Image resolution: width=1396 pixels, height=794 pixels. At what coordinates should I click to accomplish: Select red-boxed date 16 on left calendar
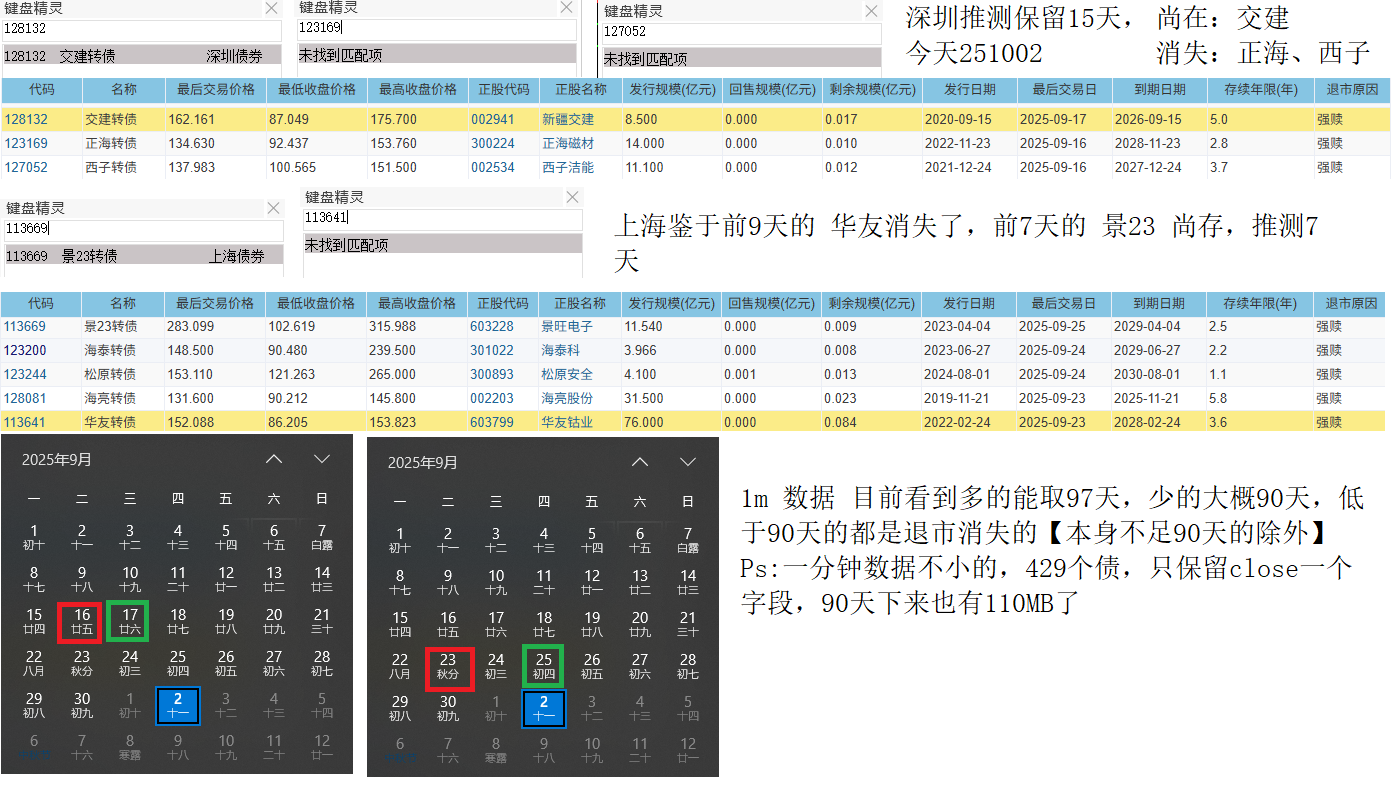(82, 622)
